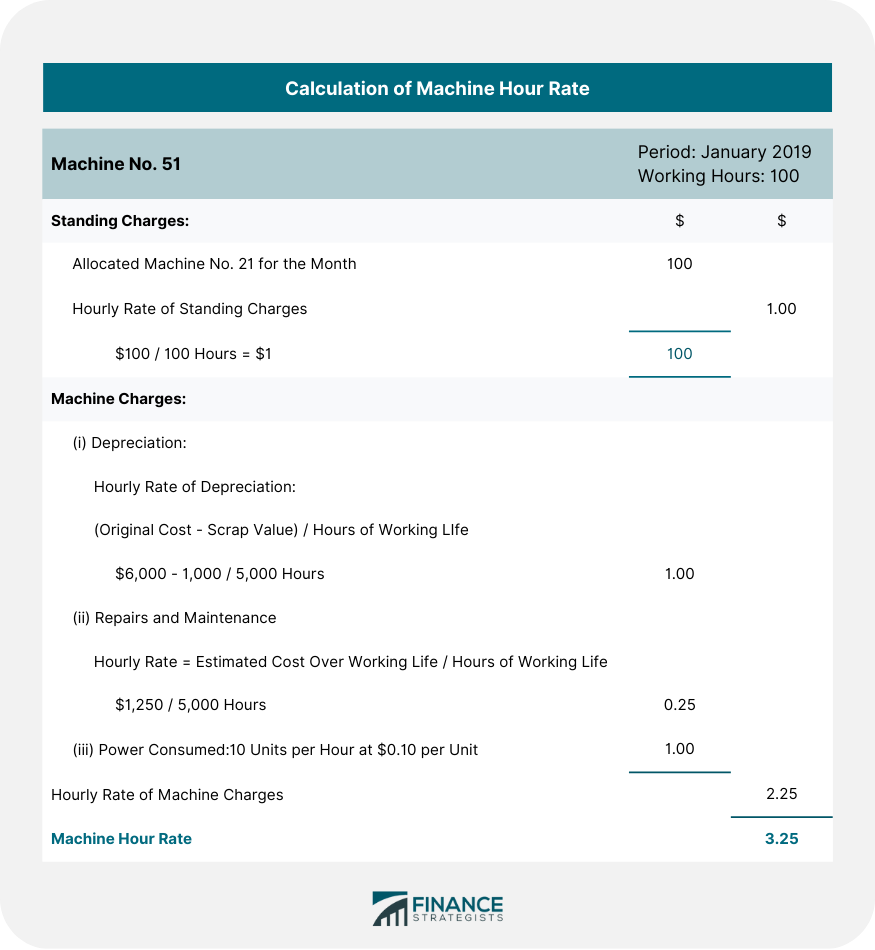Select the Period: January 2019 text
This screenshot has width=875, height=950.
(x=724, y=152)
